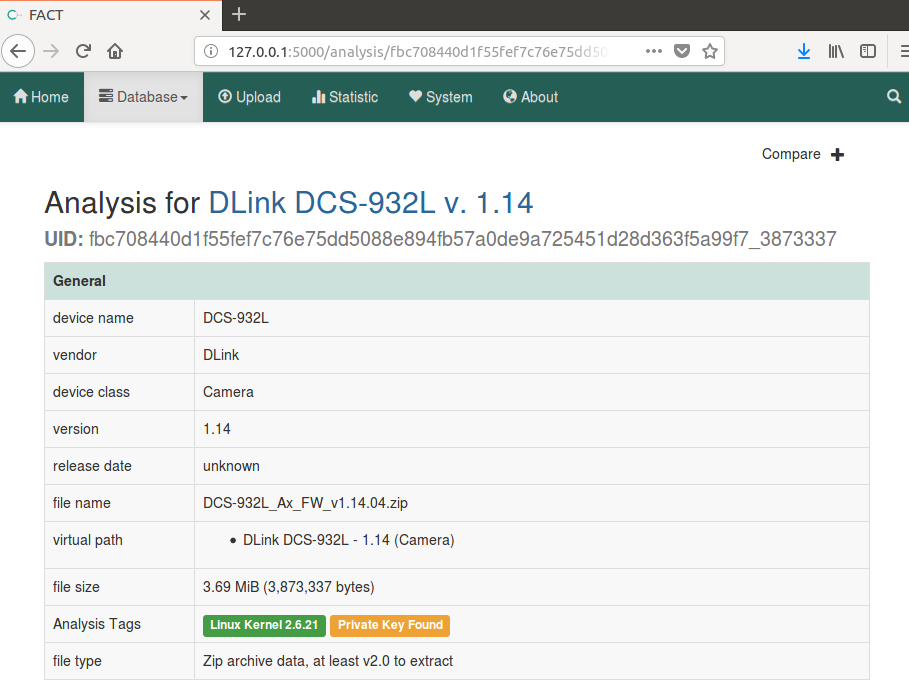Open the browser library icon

pyautogui.click(x=835, y=52)
